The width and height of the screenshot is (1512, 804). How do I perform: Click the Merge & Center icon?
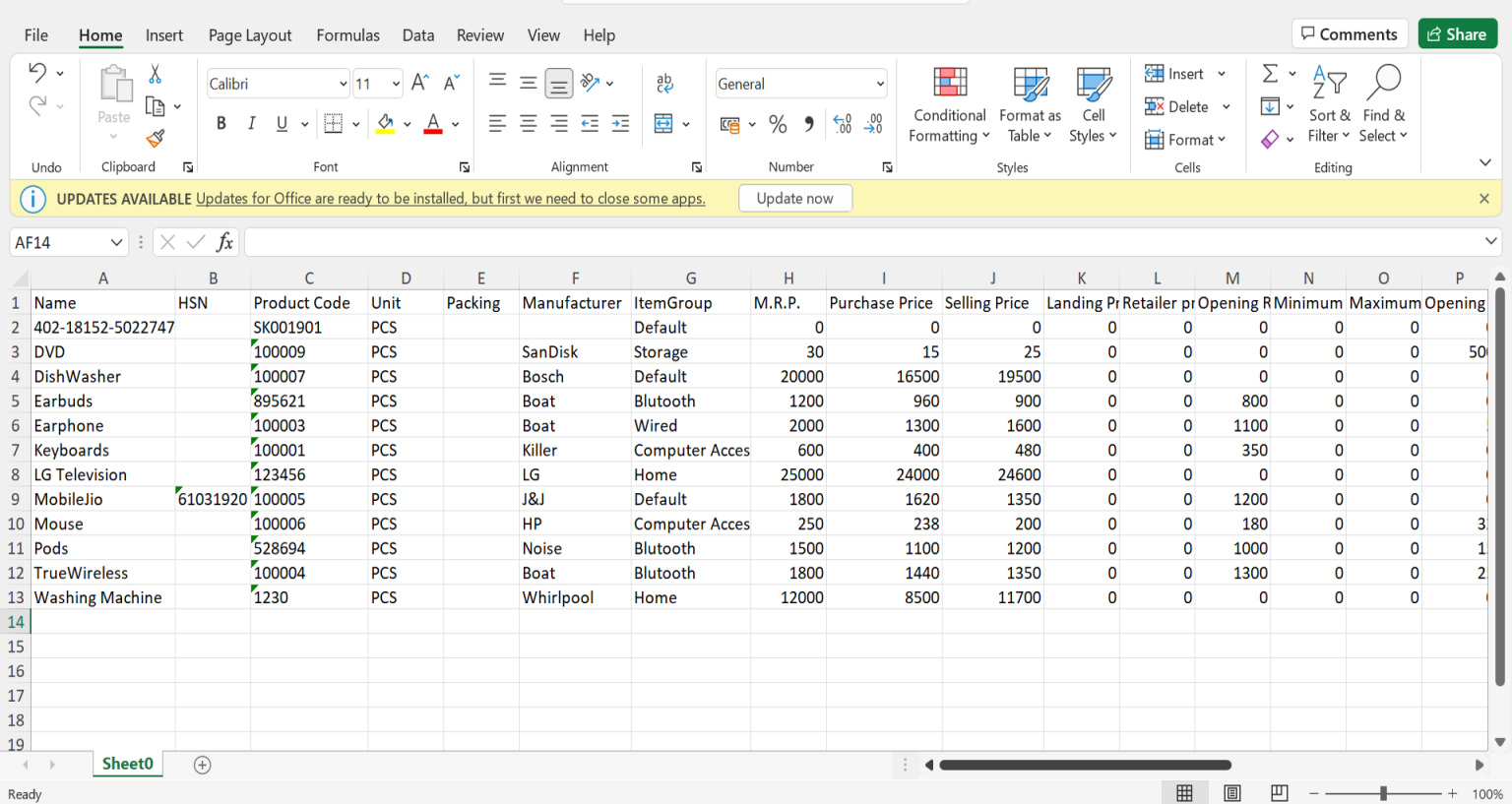pos(664,123)
